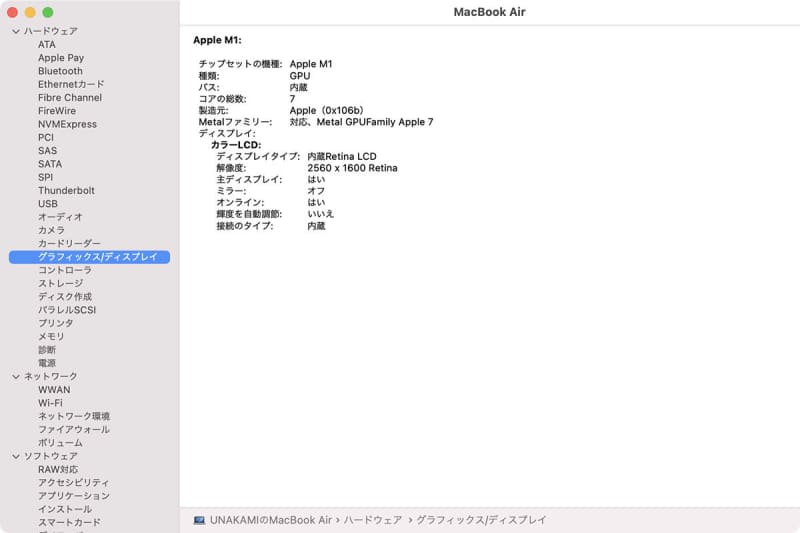800x533 pixels.
Task: Click the laptop icon in path bar
Action: pyautogui.click(x=199, y=520)
